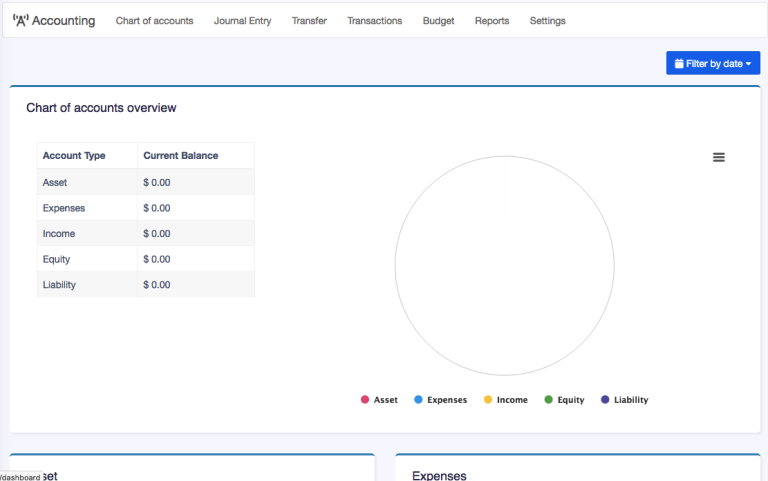The image size is (768, 481).
Task: Click the Accounting logo icon
Action: coord(20,20)
